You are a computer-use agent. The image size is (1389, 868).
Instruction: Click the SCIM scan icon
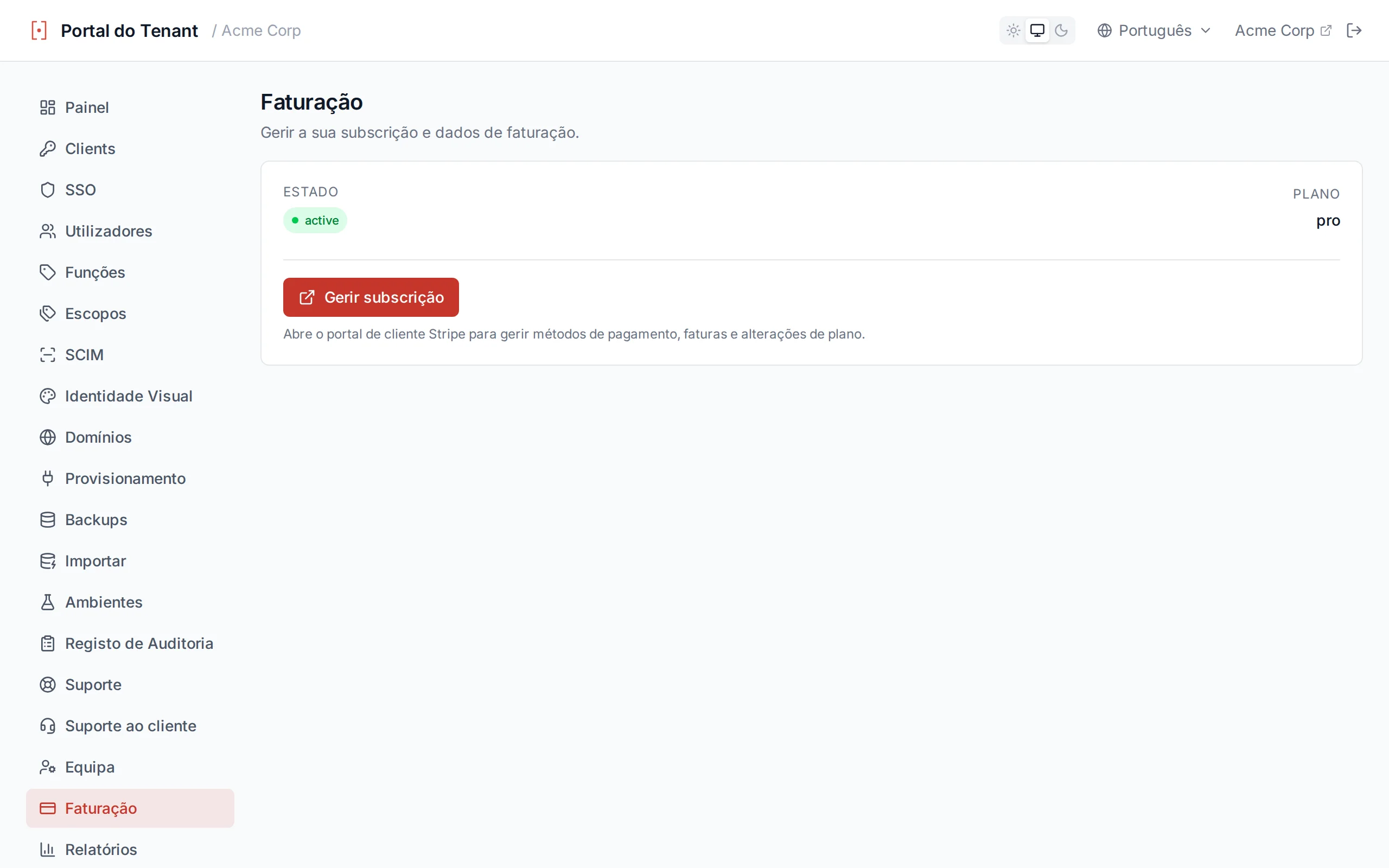pyautogui.click(x=48, y=355)
